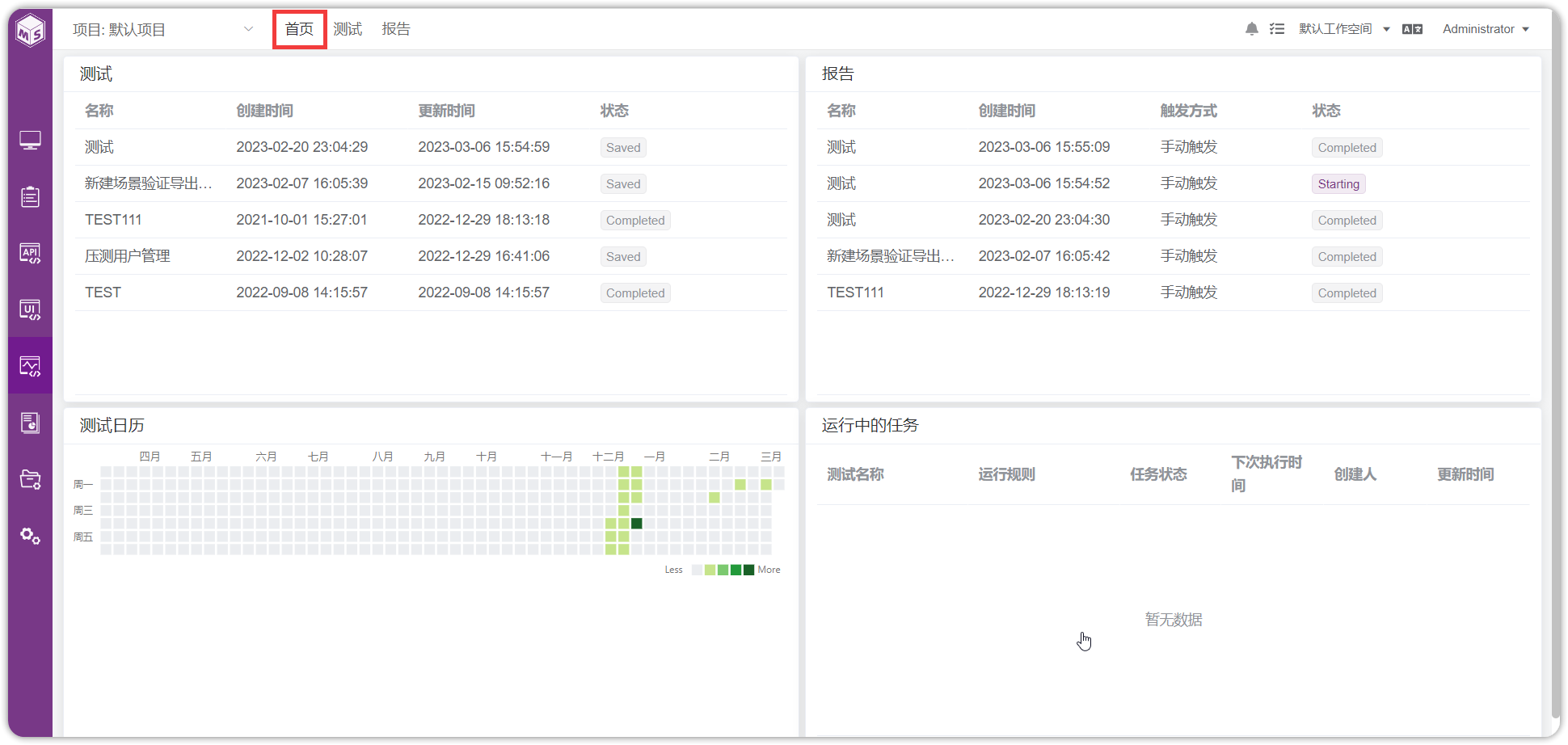1568x745 pixels.
Task: Open report created 2023-03-06 15:55:09
Action: point(1173,147)
